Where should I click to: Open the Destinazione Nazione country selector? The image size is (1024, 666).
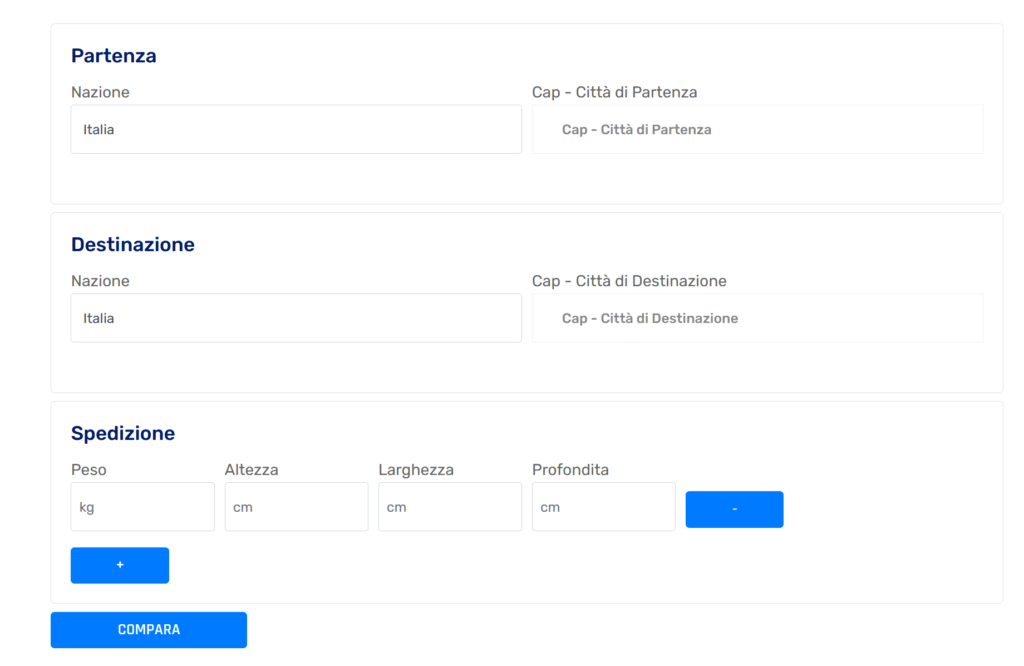(x=296, y=318)
